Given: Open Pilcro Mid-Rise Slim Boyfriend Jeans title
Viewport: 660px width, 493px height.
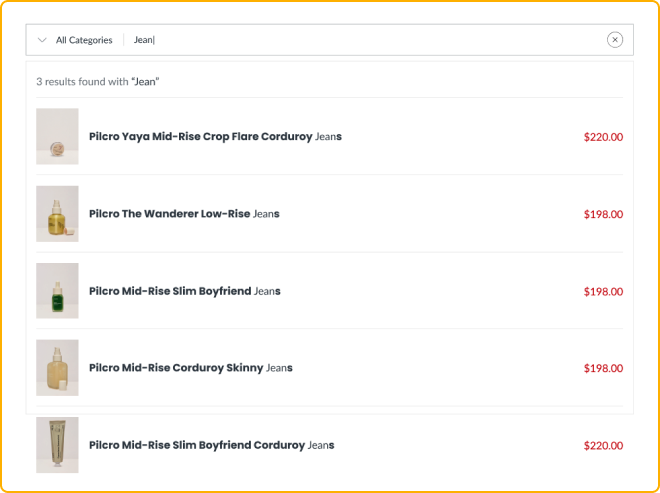Looking at the screenshot, I should (x=184, y=291).
